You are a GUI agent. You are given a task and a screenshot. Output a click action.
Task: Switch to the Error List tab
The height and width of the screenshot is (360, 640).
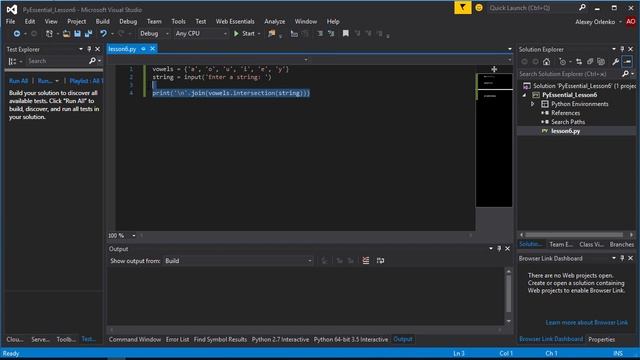tap(178, 339)
